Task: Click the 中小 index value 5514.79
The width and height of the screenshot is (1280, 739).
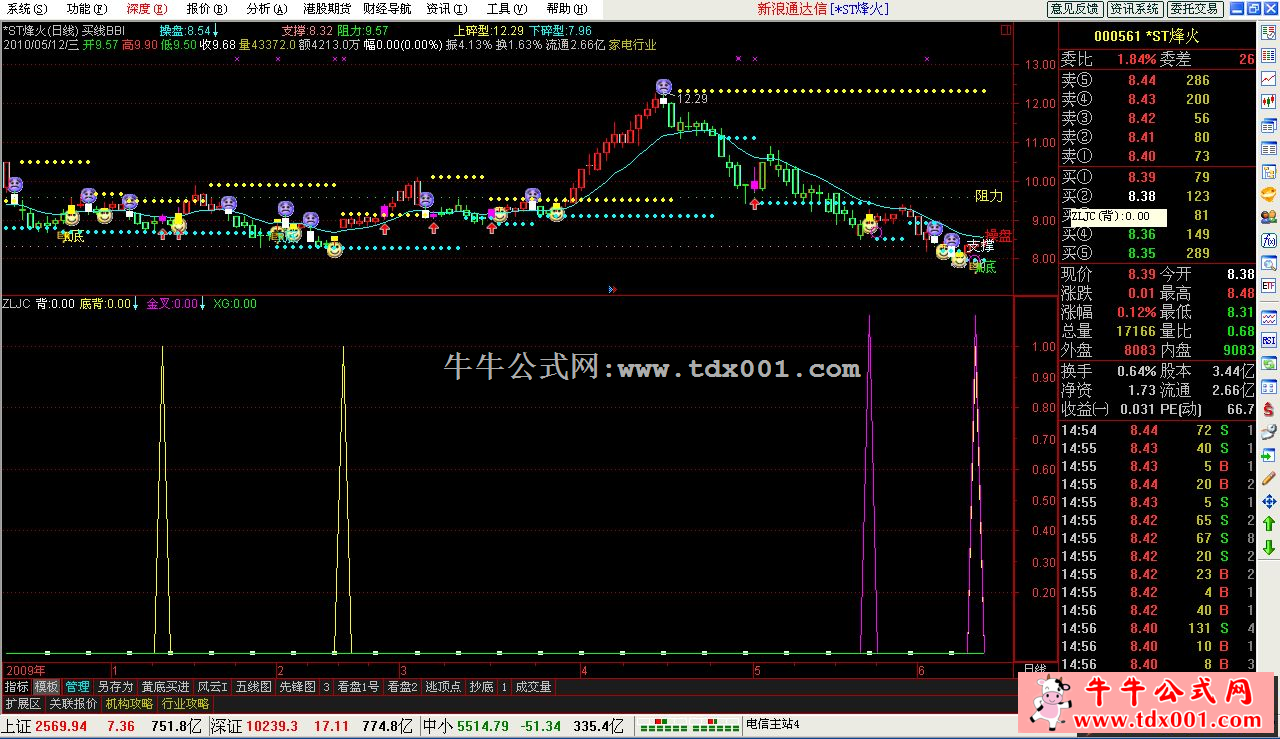Action: coord(482,726)
